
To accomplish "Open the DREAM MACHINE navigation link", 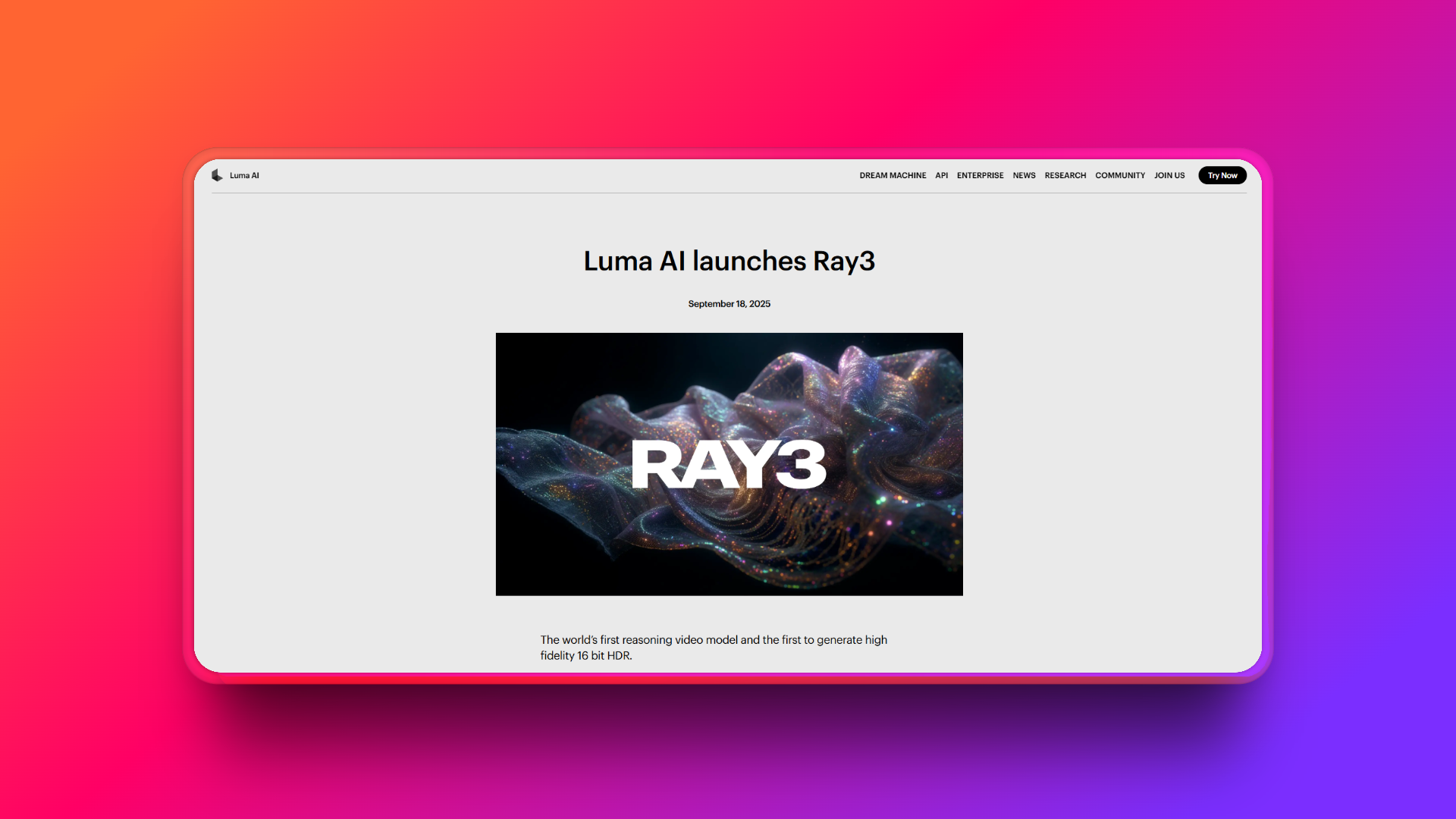I will click(x=893, y=175).
